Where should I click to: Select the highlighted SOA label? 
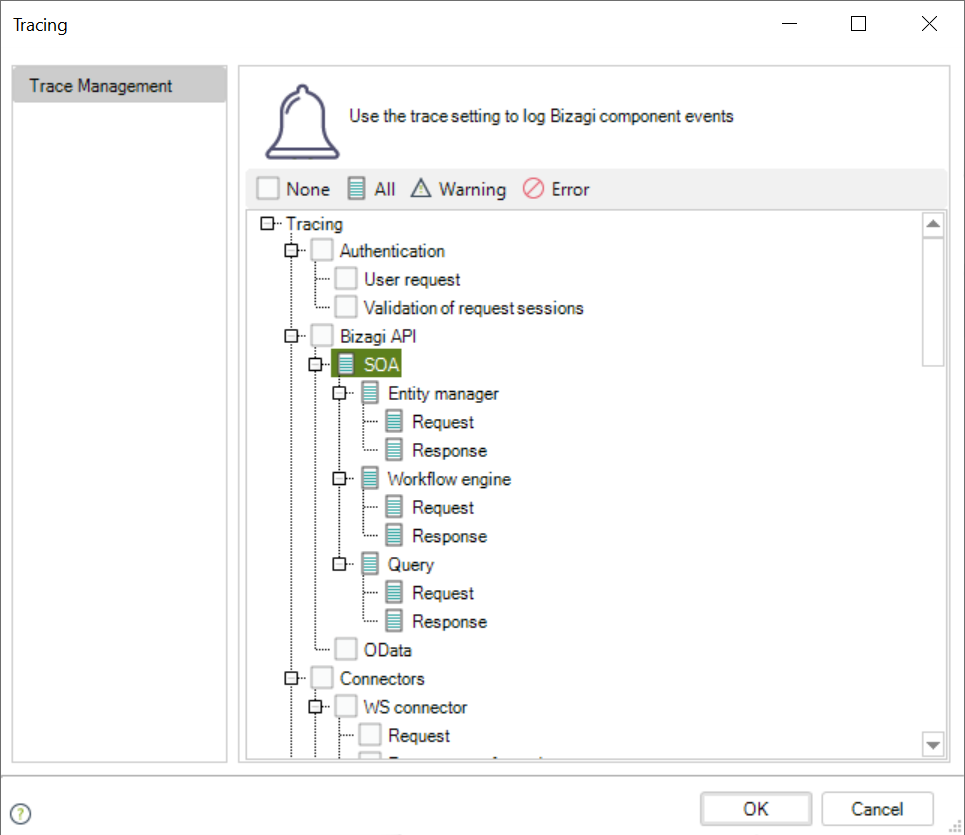pyautogui.click(x=382, y=364)
